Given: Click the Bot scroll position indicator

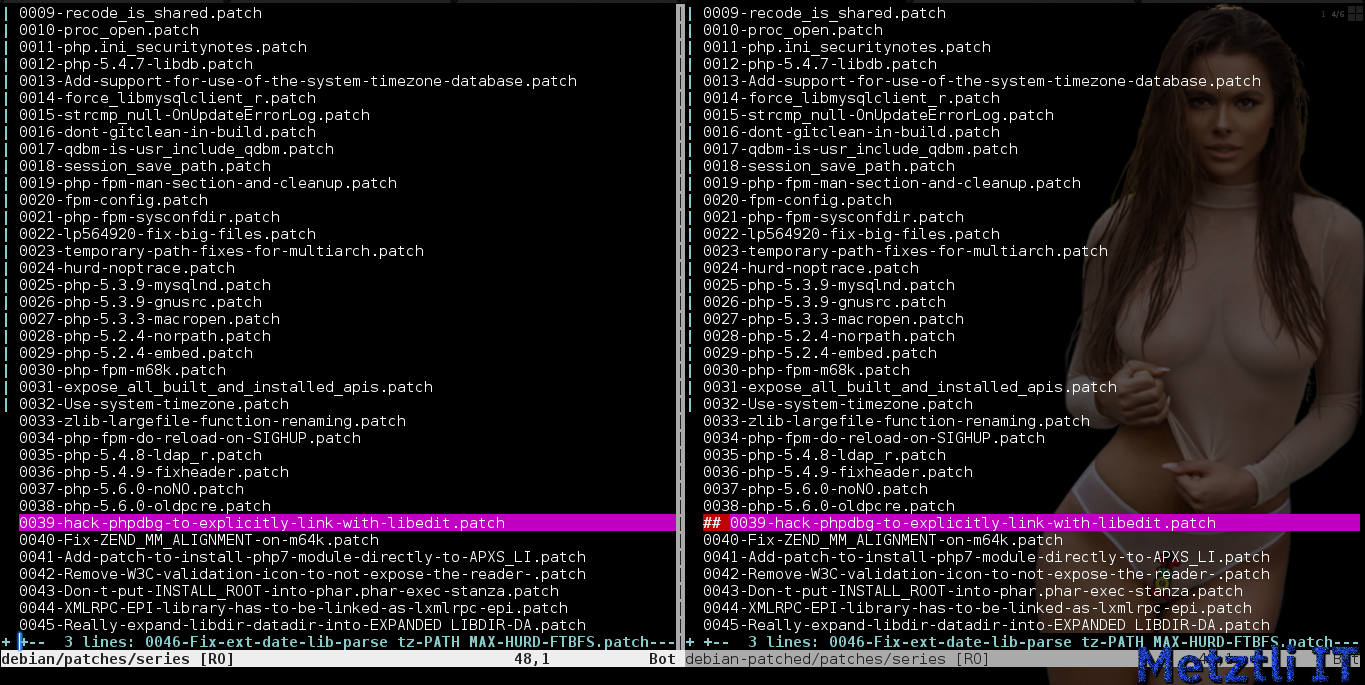Looking at the screenshot, I should [662, 659].
